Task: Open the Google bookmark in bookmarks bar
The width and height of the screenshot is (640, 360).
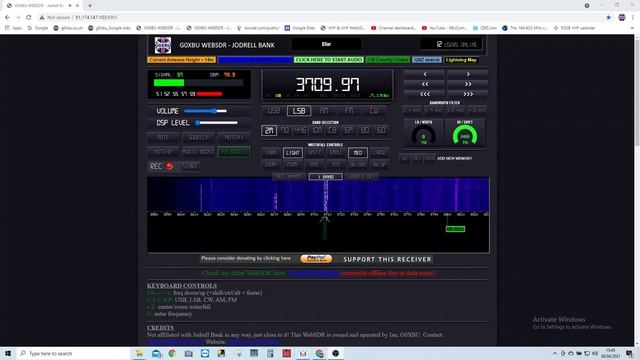Action: pos(38,28)
